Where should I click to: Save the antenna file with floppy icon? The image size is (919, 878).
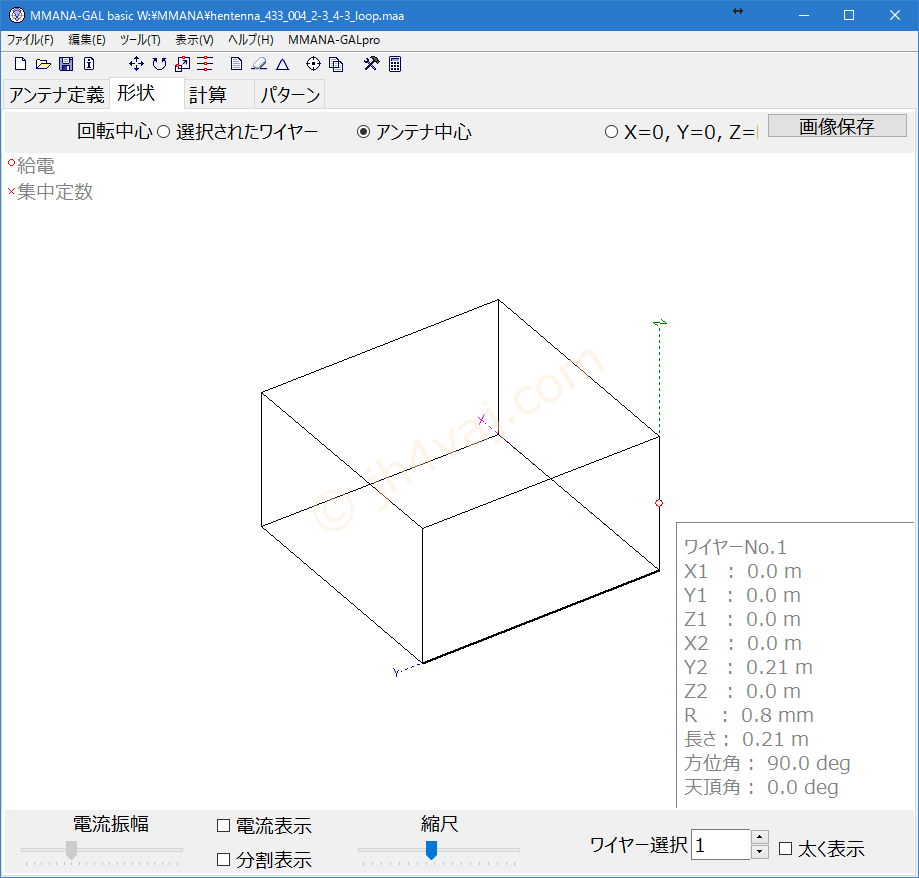(x=66, y=64)
